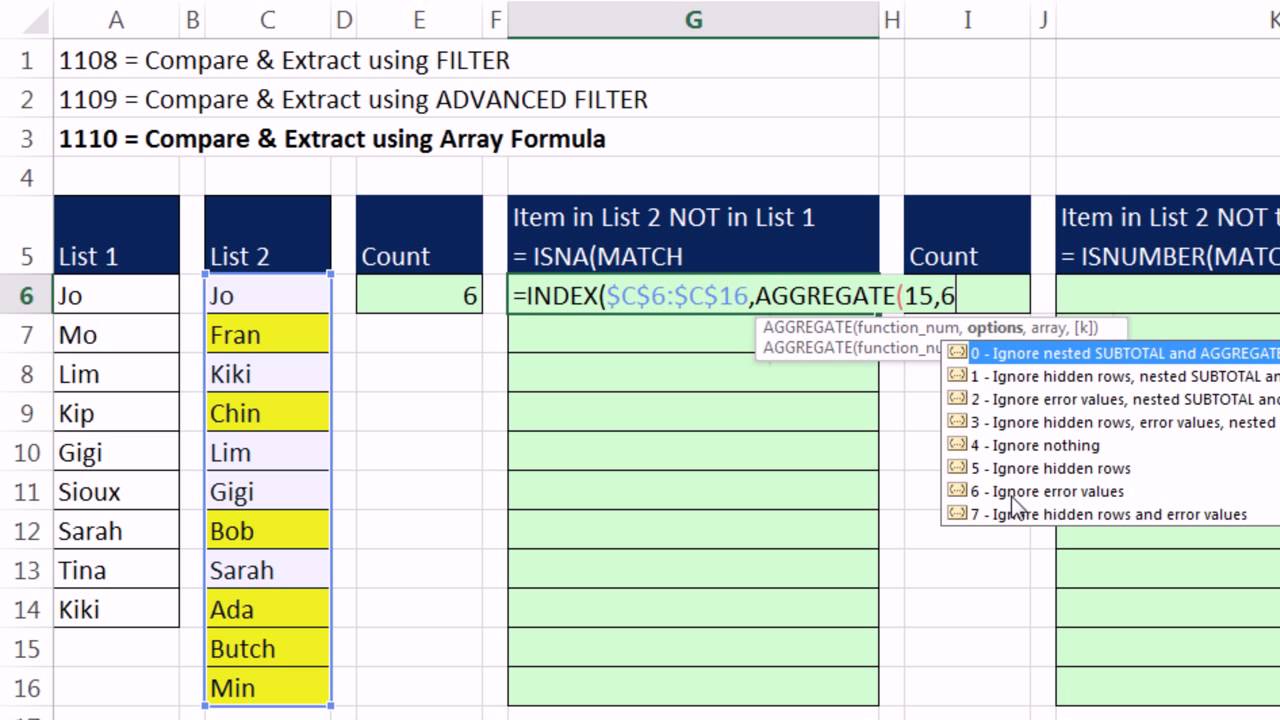The width and height of the screenshot is (1280, 720).
Task: Select column F header
Action: click(495, 19)
